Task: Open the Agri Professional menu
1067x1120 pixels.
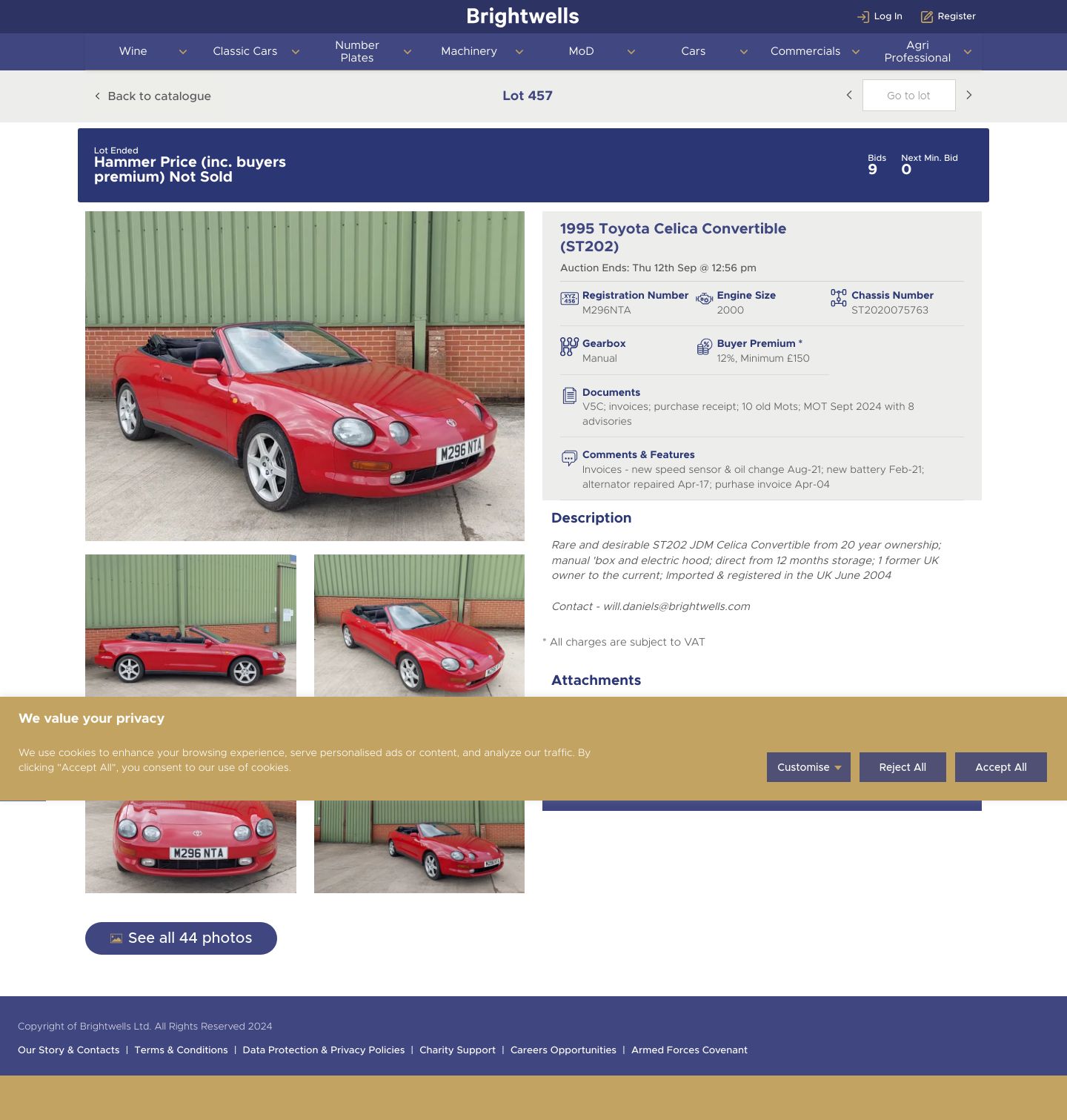Action: pyautogui.click(x=917, y=51)
